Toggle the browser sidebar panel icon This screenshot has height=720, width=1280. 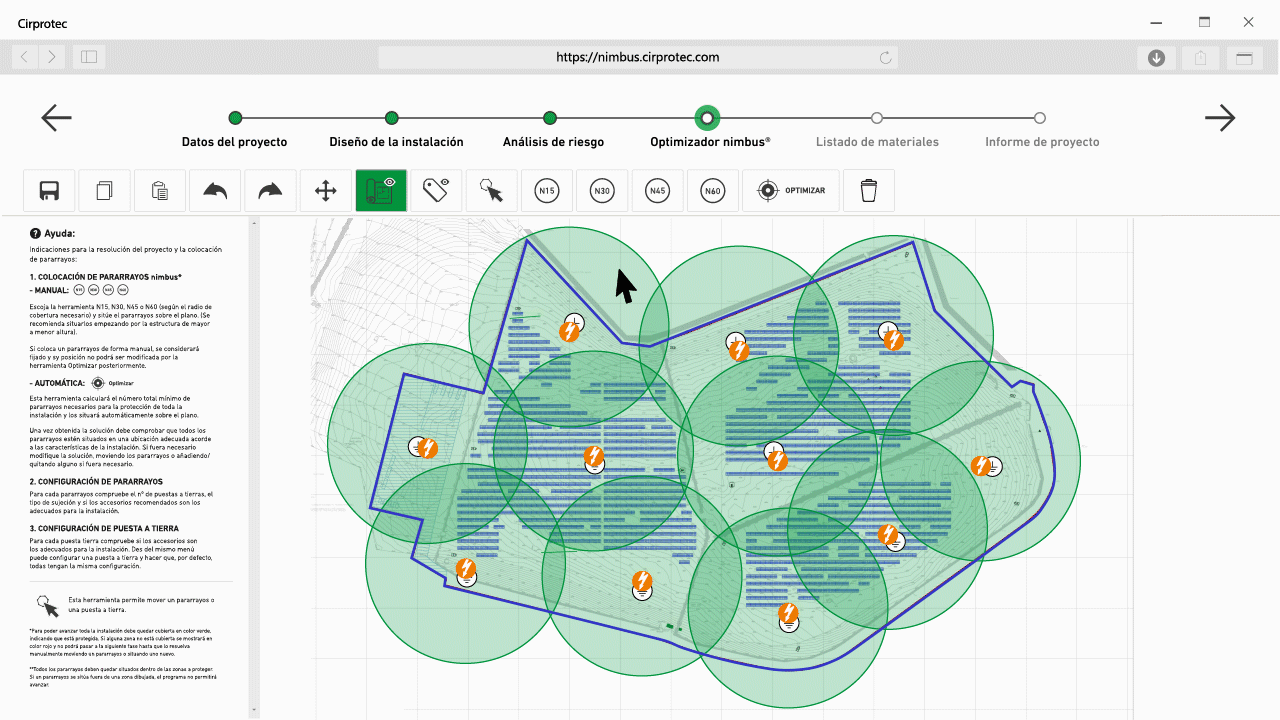89,57
